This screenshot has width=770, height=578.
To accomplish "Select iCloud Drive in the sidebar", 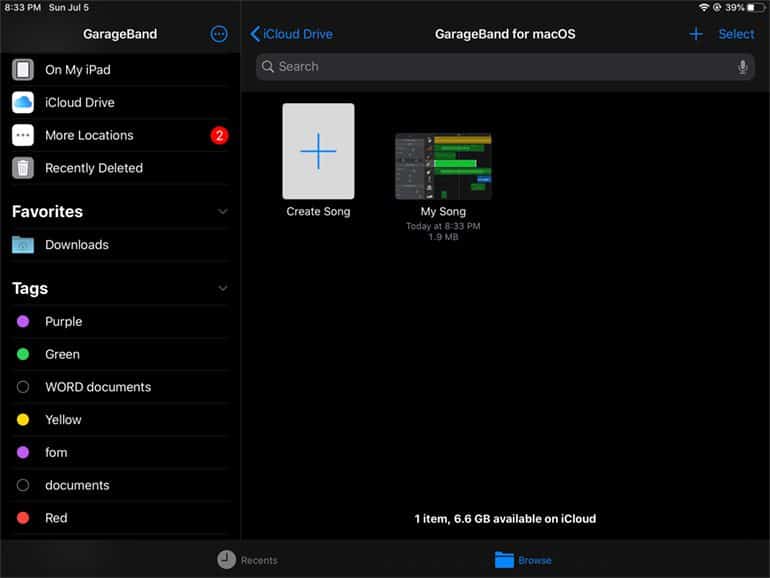I will point(120,102).
